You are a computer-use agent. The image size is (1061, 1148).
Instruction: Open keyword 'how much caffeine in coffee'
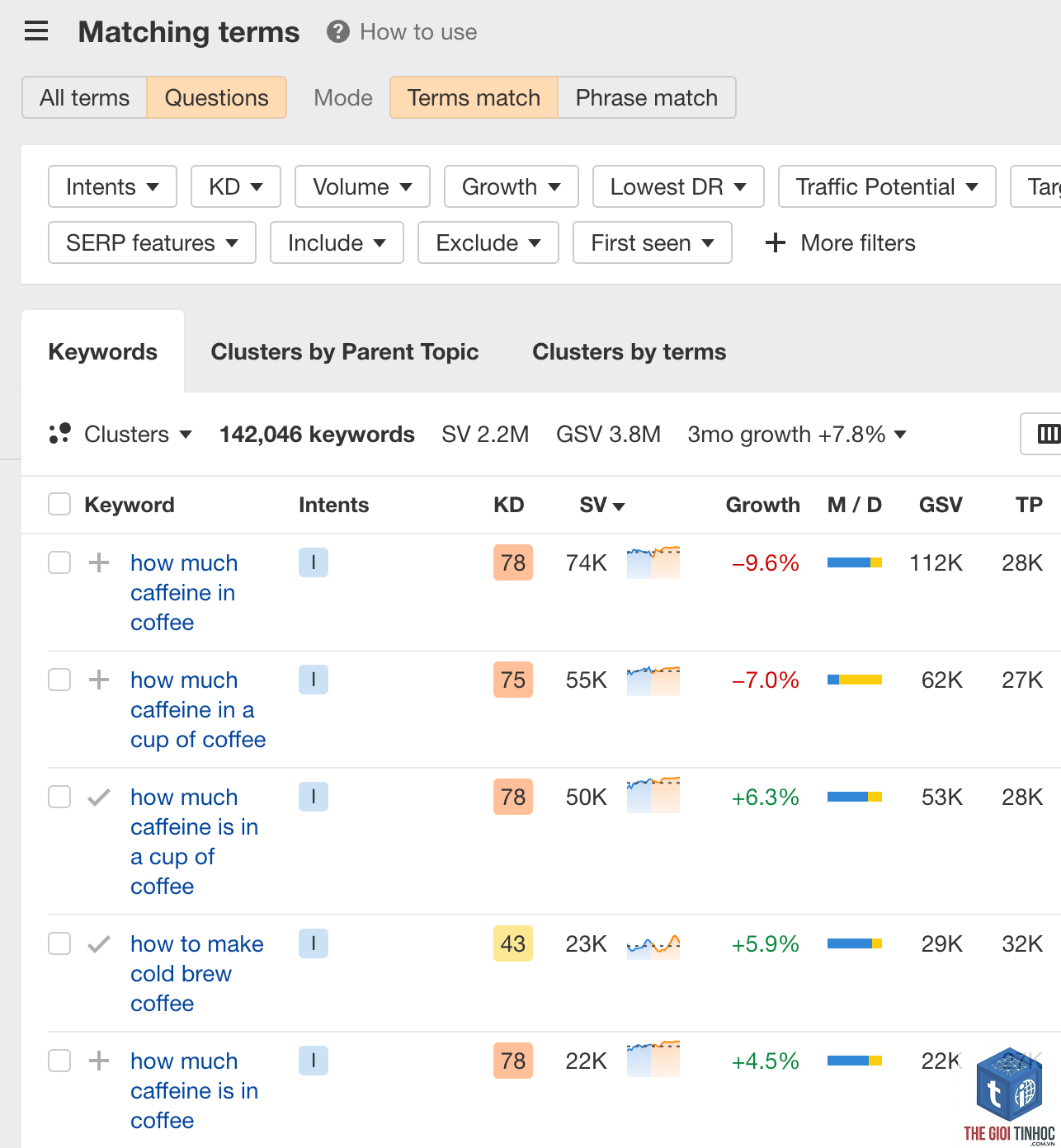point(184,592)
